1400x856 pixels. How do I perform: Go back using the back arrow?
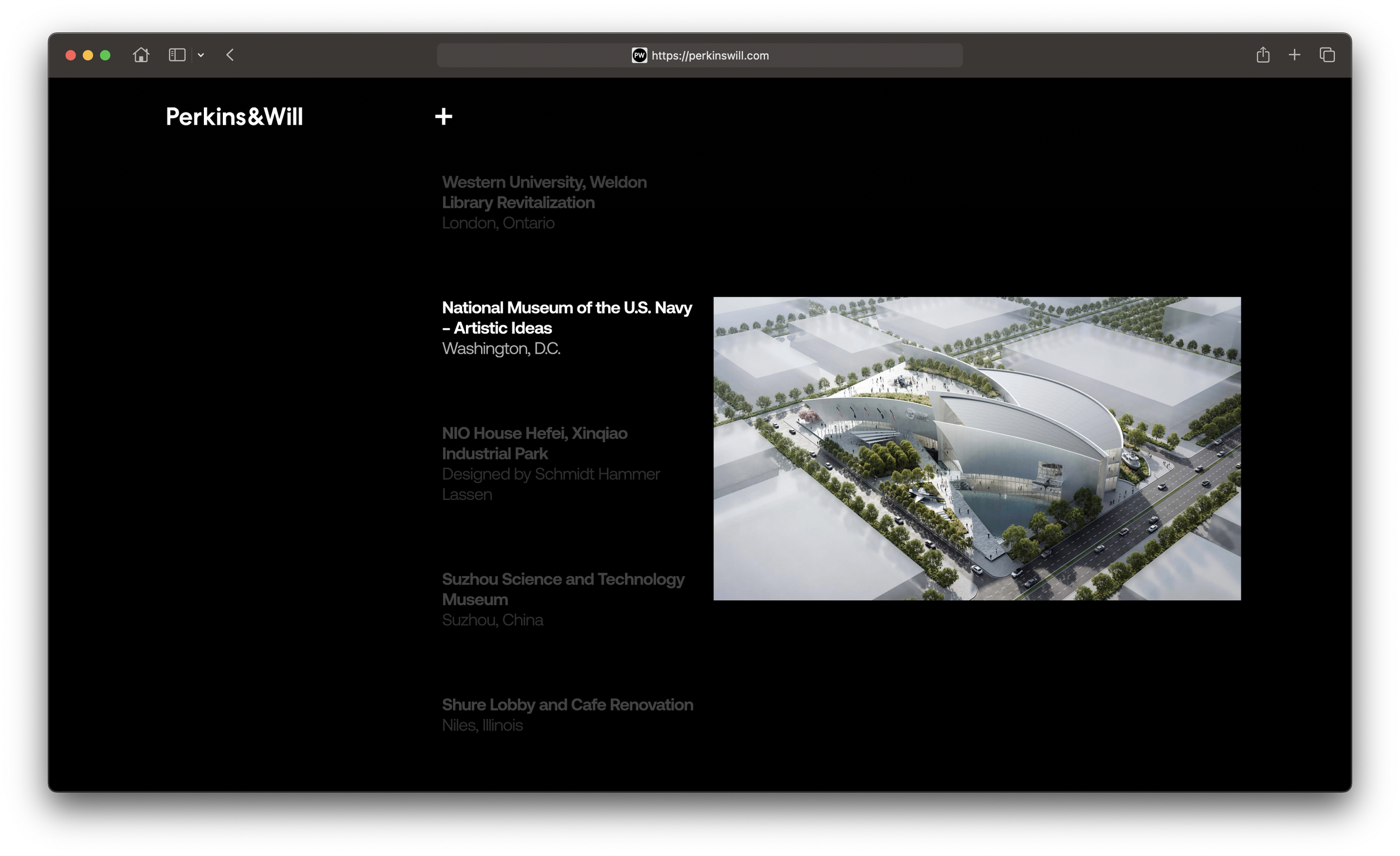pyautogui.click(x=230, y=55)
